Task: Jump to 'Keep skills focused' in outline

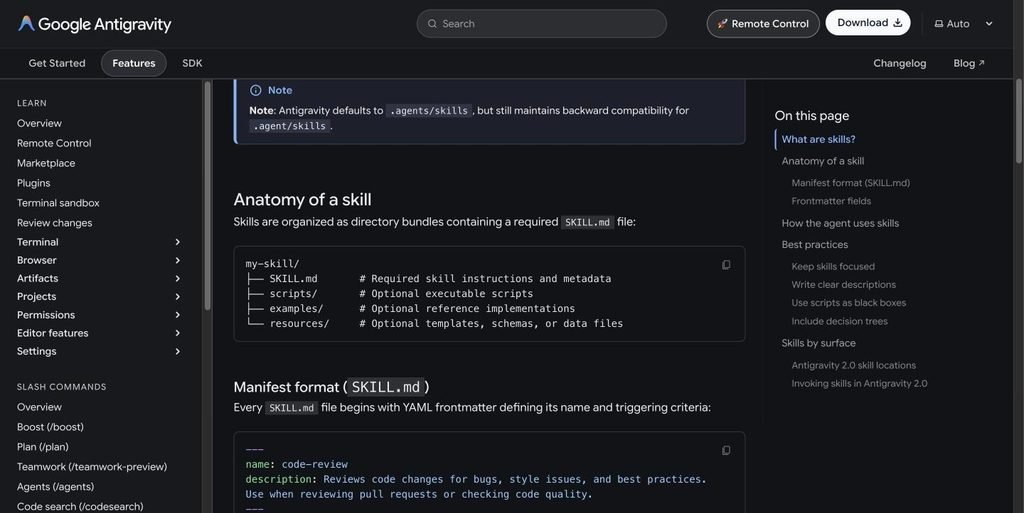Action: pos(833,266)
